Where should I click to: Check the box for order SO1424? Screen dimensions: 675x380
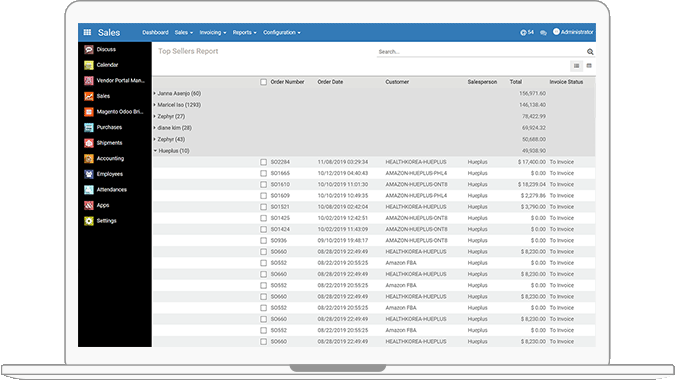tap(263, 229)
